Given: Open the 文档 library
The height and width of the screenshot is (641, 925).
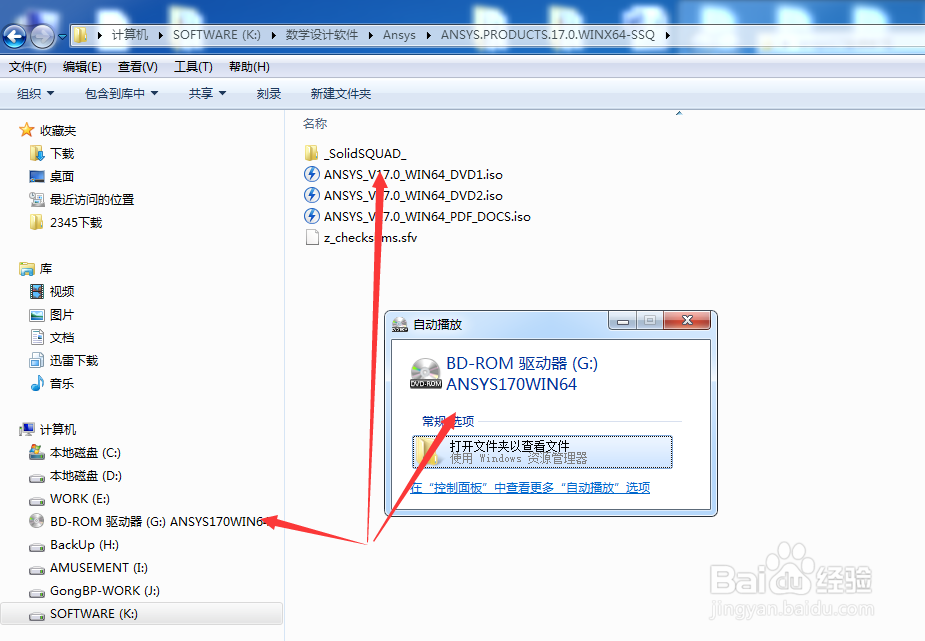Looking at the screenshot, I should point(61,337).
